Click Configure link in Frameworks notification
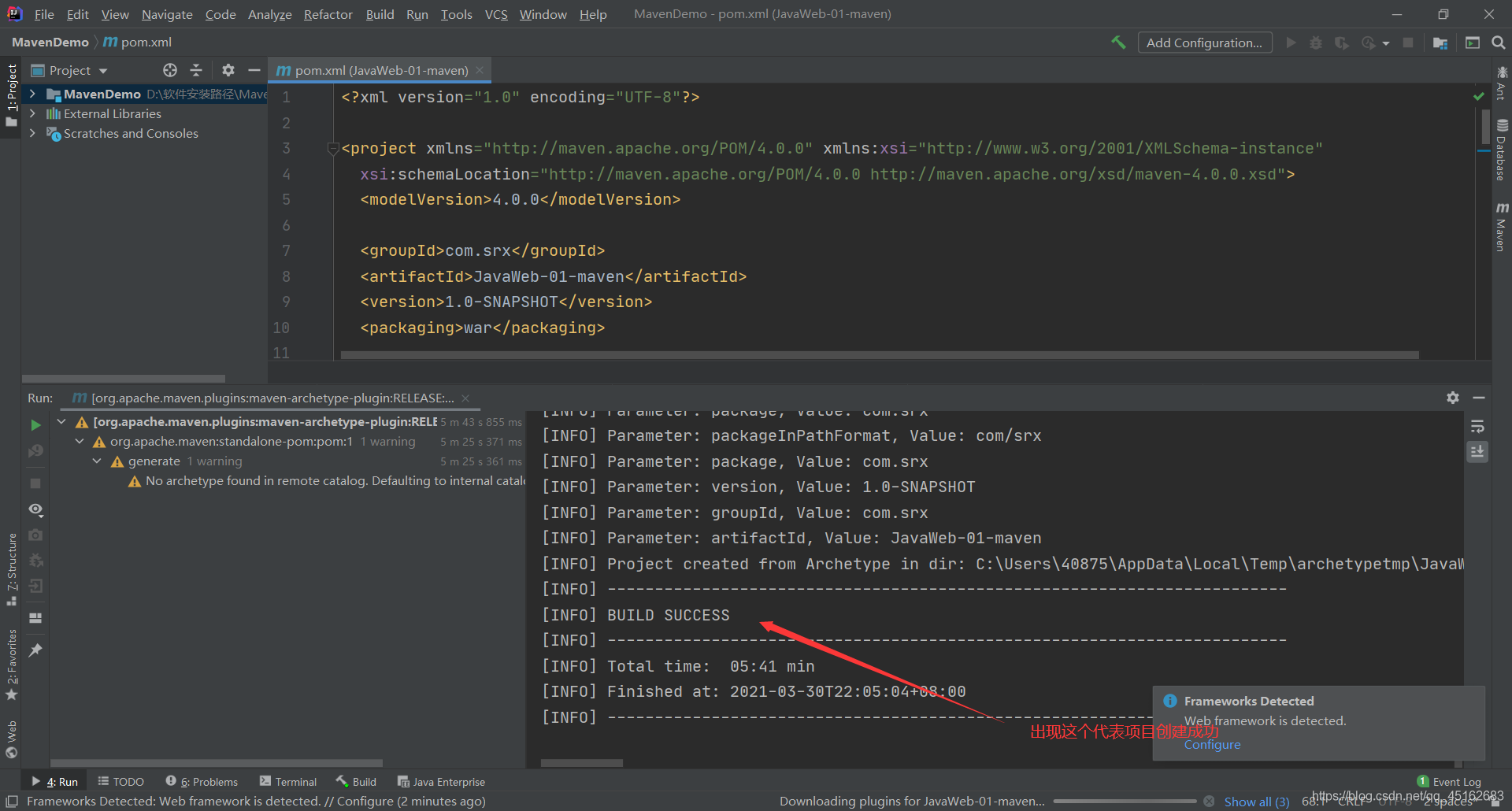1512x811 pixels. click(x=1212, y=745)
